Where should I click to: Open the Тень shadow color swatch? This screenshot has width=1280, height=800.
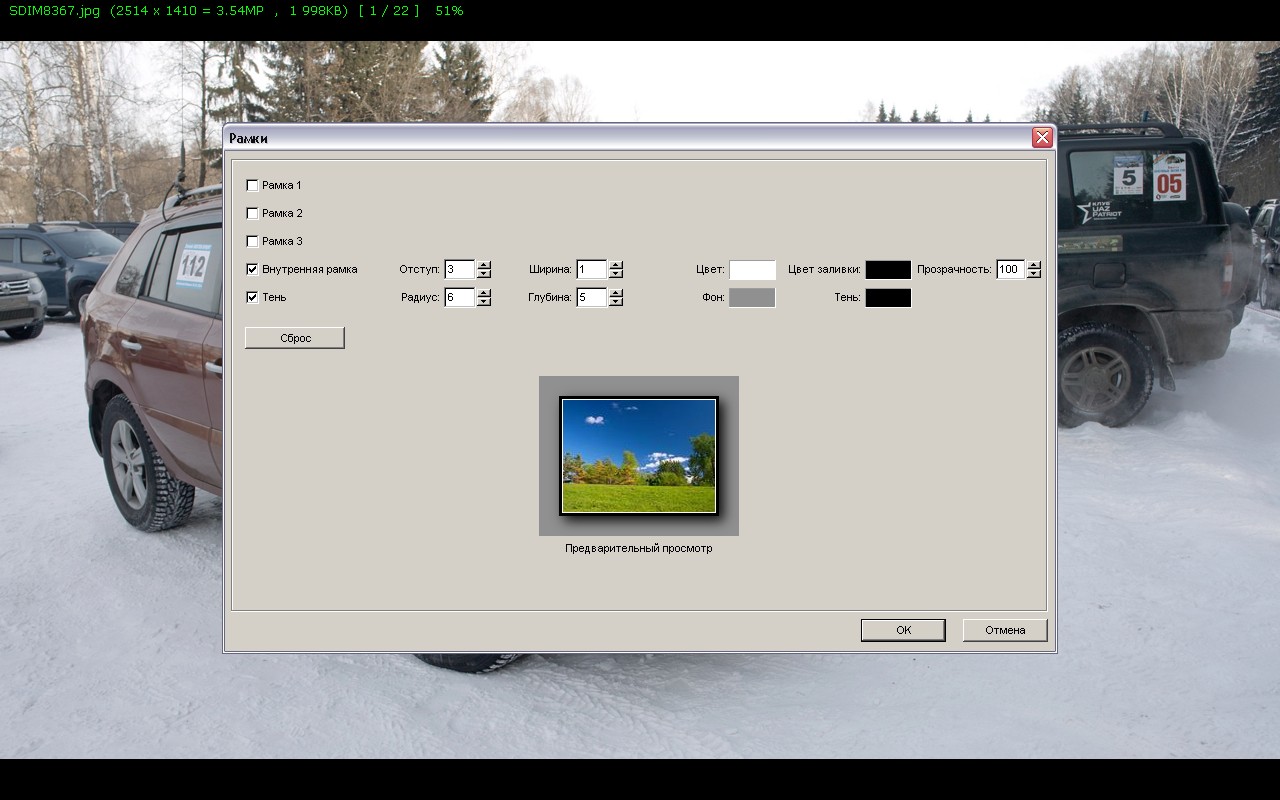tap(888, 298)
